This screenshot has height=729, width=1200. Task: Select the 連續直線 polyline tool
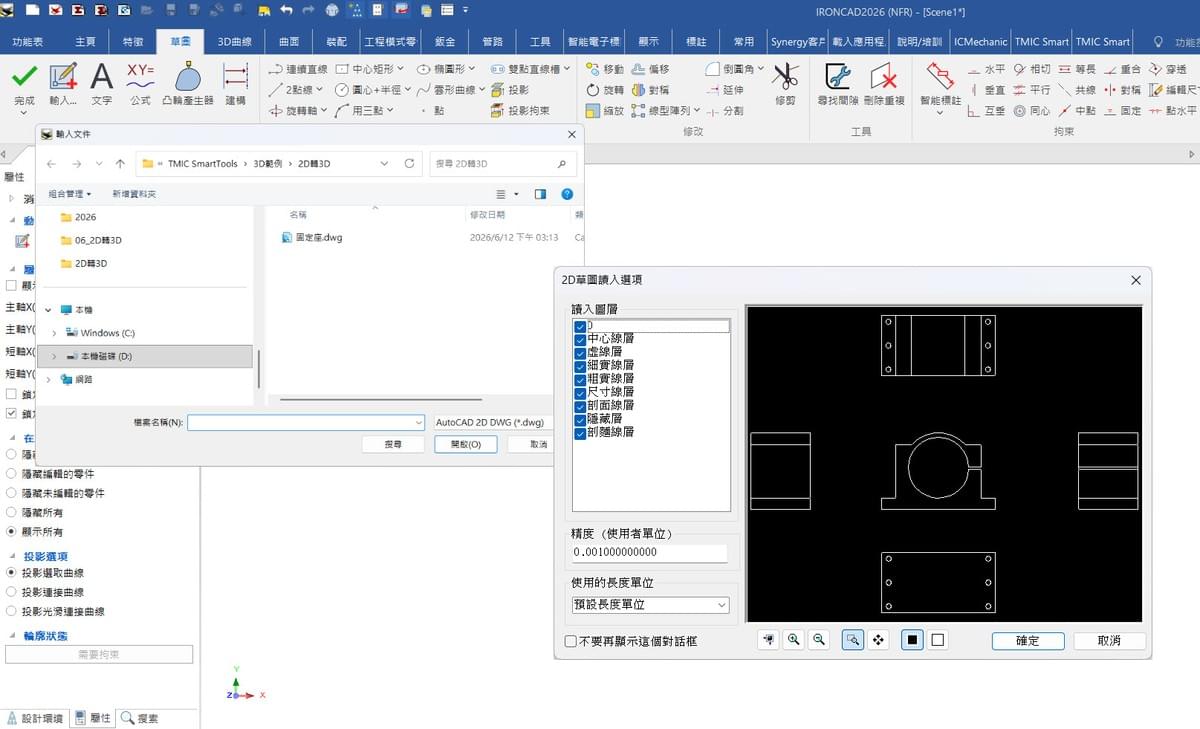[x=298, y=69]
